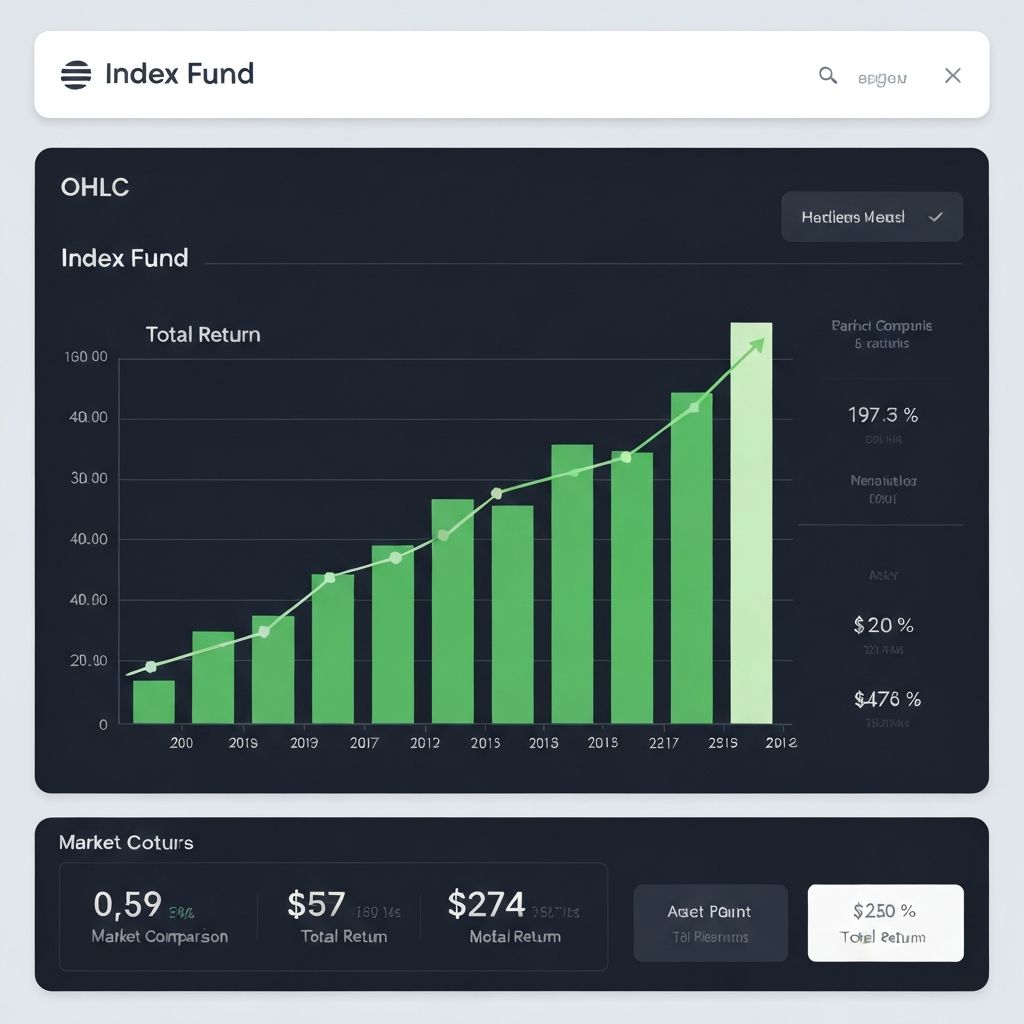Image resolution: width=1024 pixels, height=1024 pixels.
Task: Click the 197.3 % statistic on the right panel
Action: point(884,415)
